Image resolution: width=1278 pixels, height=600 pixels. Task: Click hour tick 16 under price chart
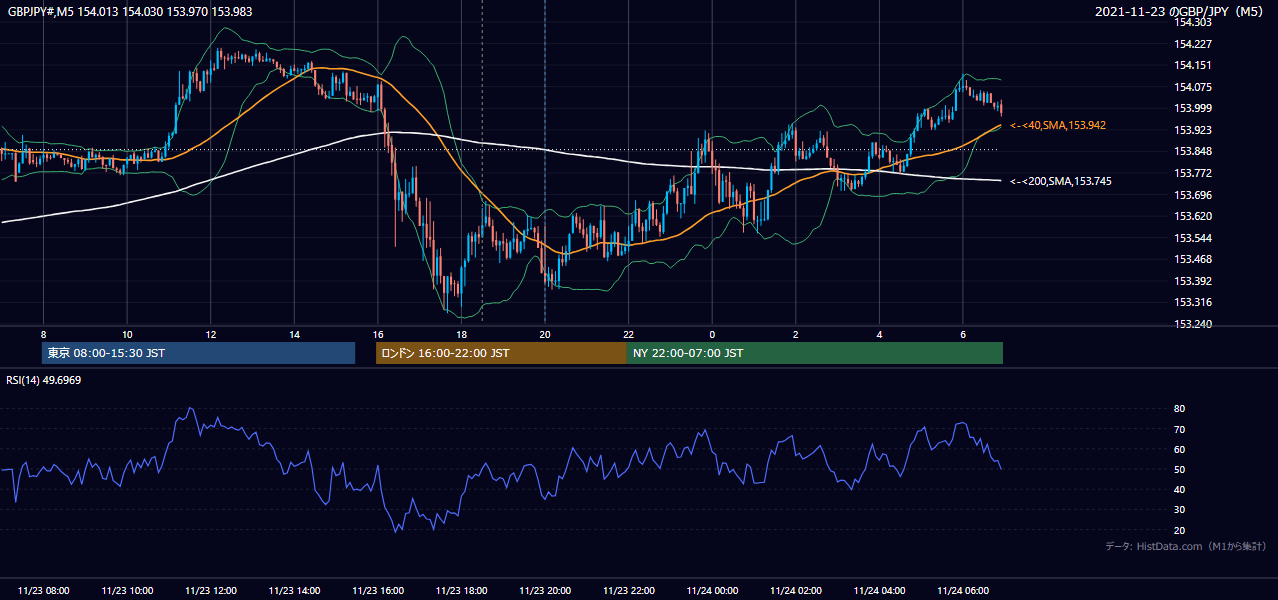click(377, 334)
